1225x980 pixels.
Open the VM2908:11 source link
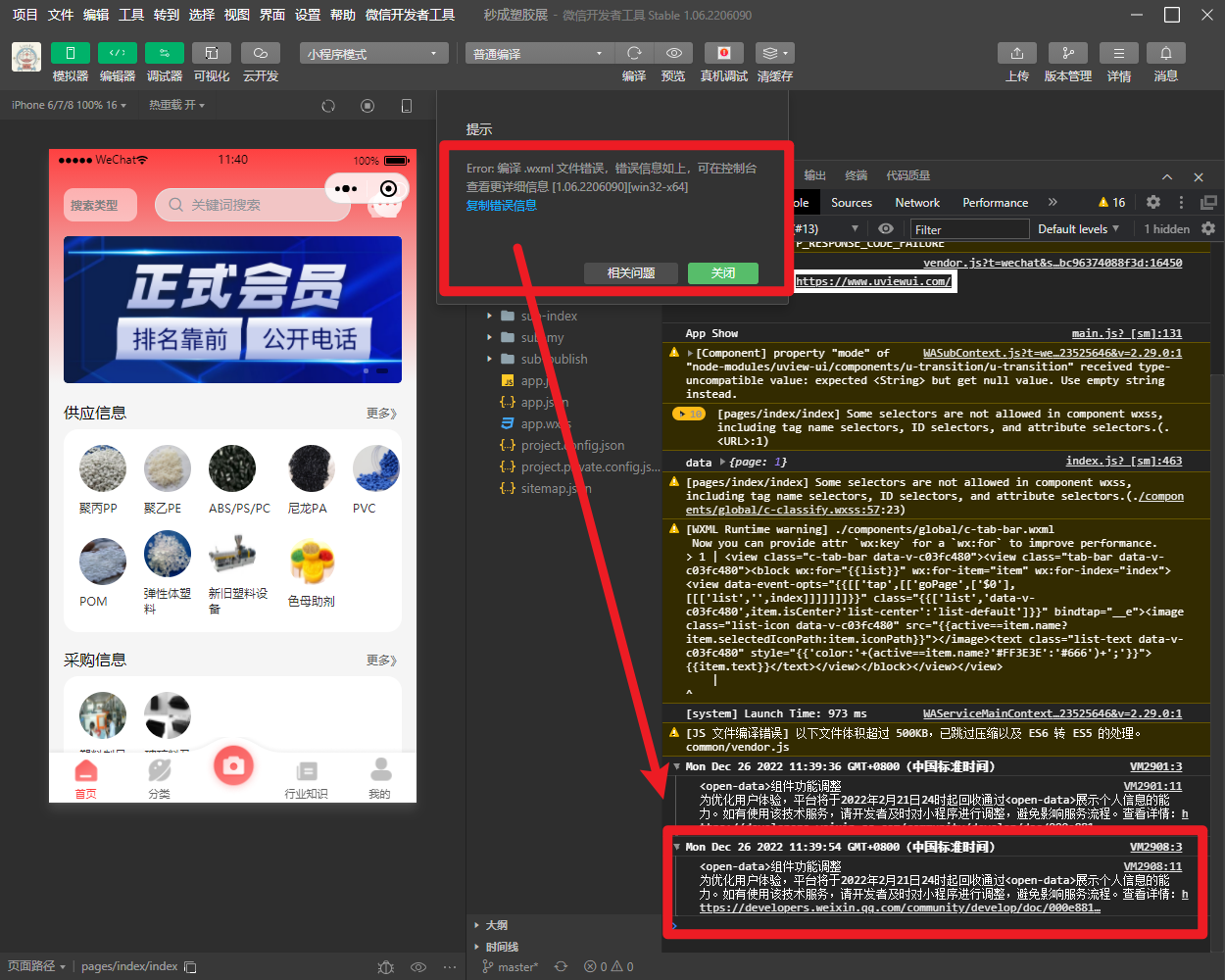1152,866
